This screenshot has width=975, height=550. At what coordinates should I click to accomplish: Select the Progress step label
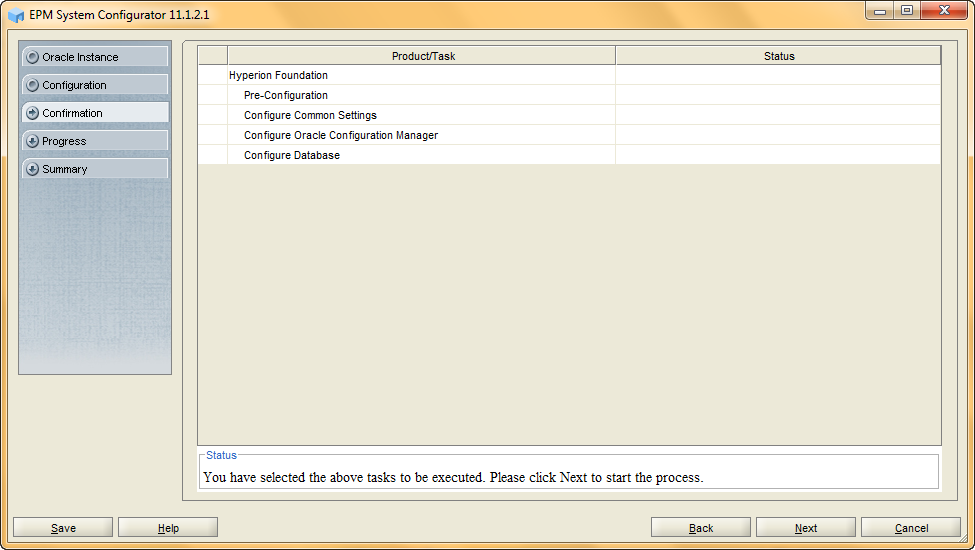coord(64,141)
